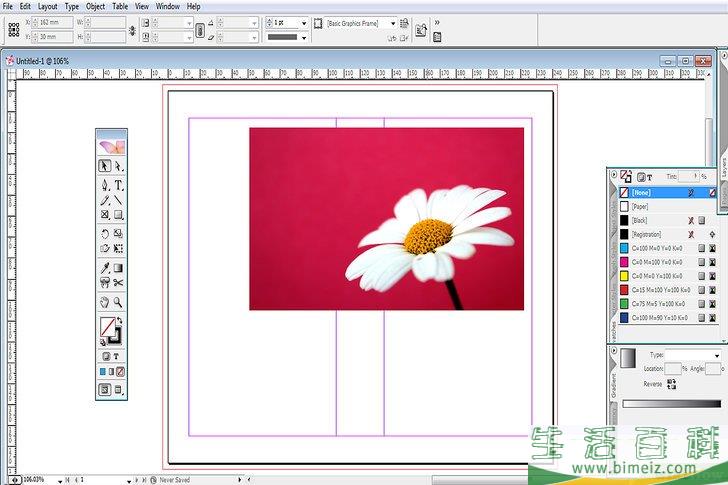Select the Selection tool (black arrow)
728x485 pixels.
(104, 166)
